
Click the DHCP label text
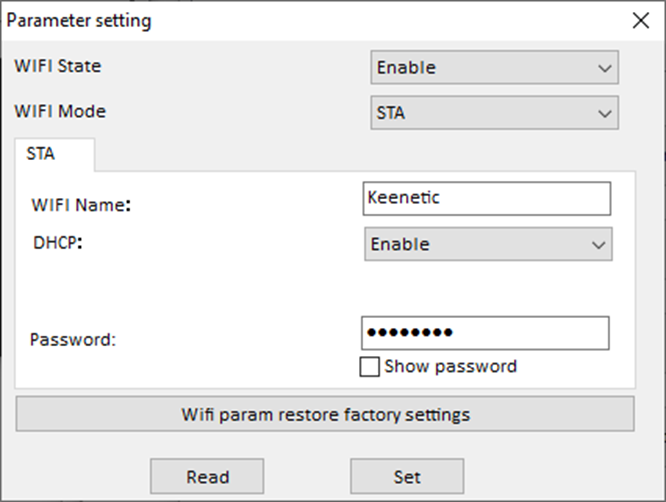coord(56,241)
